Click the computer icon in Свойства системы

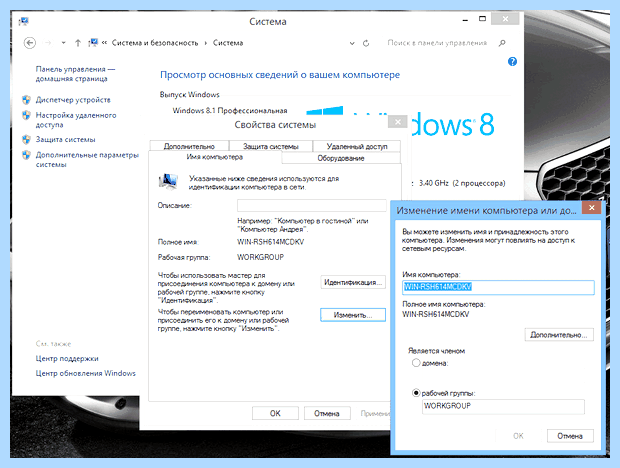pos(168,182)
